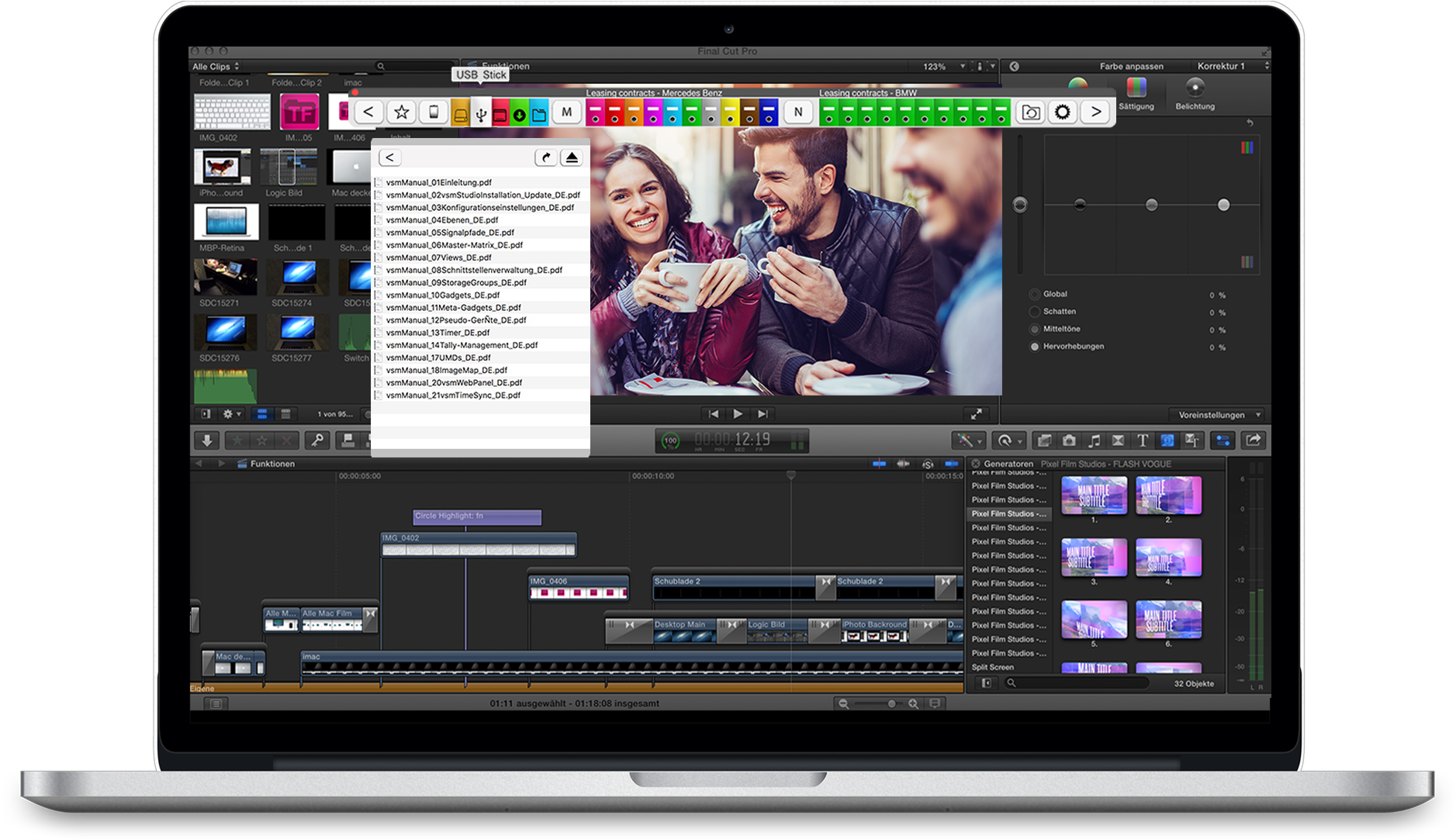Click the curved arrow icon in file list panel
The image size is (1456, 839).
(x=546, y=157)
